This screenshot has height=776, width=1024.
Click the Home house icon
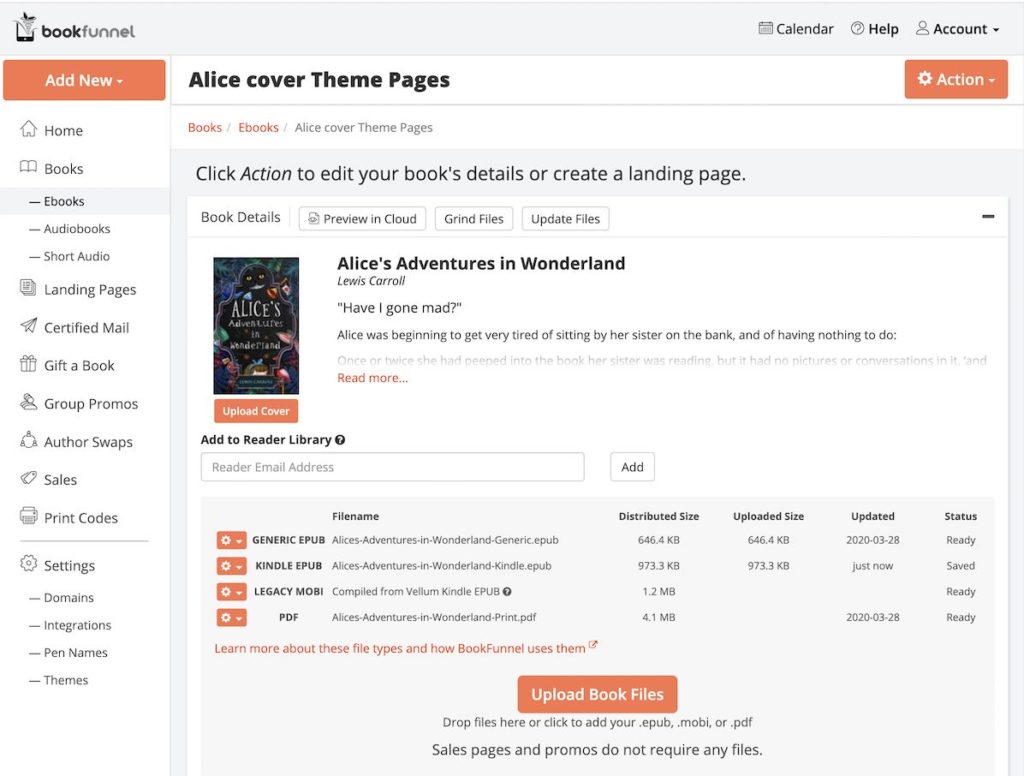[x=28, y=129]
